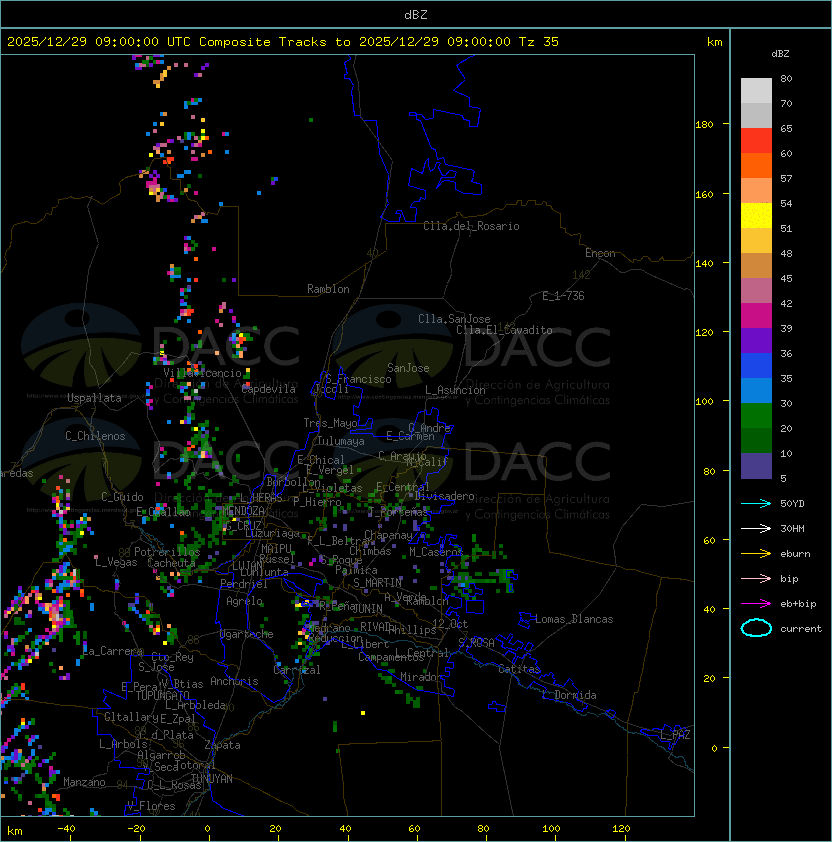Click the 180 km mark on vertical axis
Image resolution: width=832 pixels, height=842 pixels.
coord(704,124)
